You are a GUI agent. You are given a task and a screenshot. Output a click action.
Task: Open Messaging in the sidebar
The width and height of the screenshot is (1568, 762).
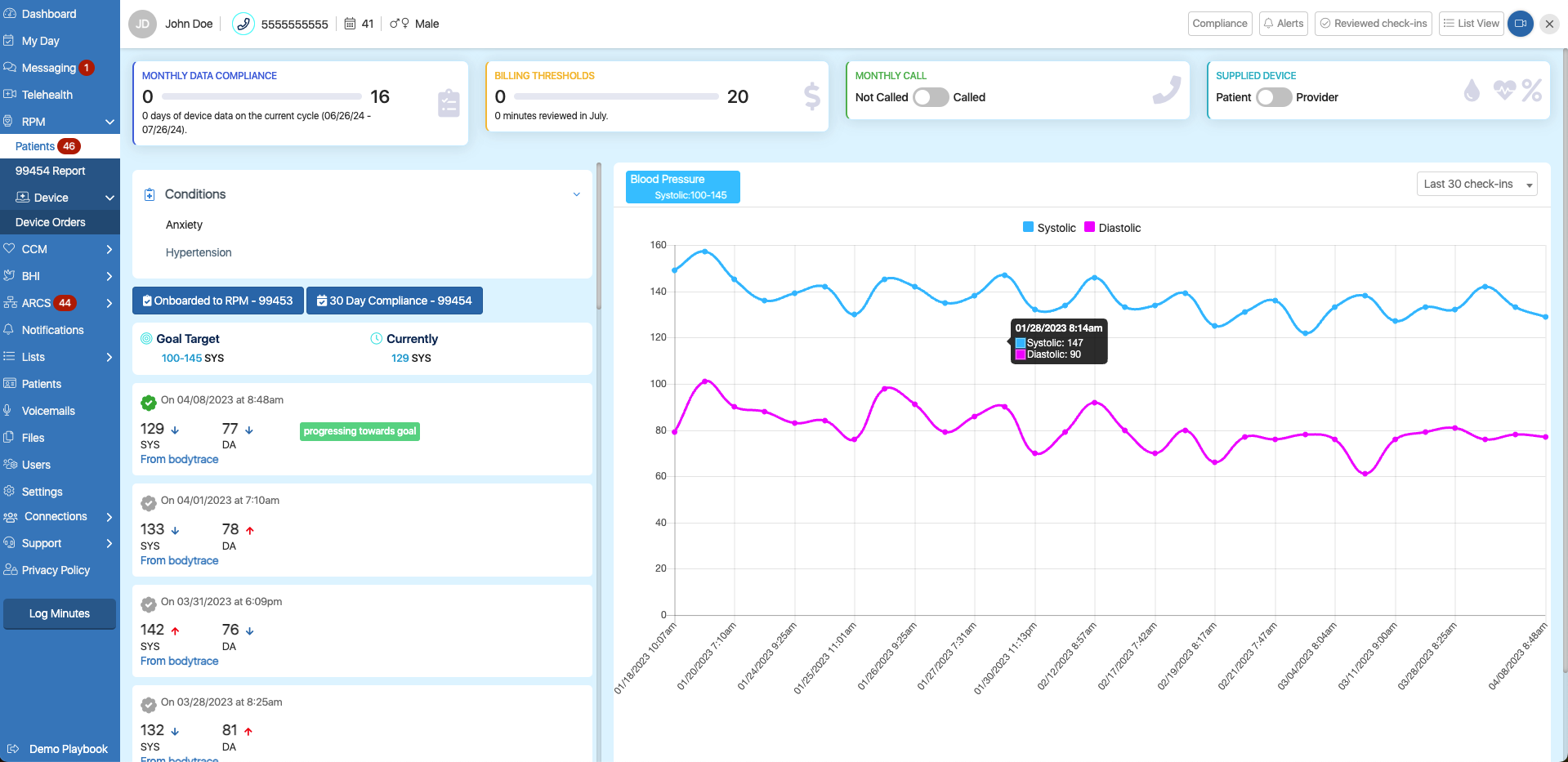tap(49, 68)
